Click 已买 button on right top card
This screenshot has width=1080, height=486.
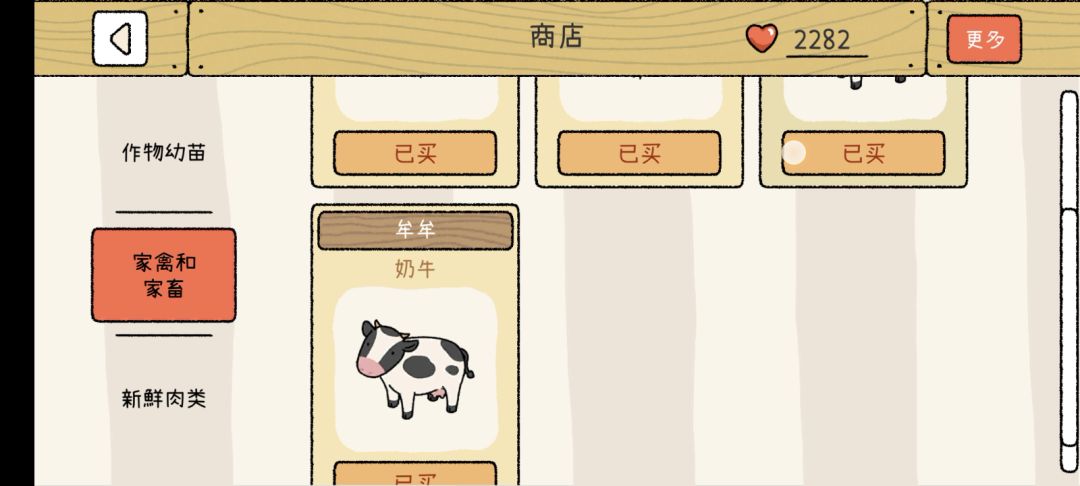[864, 154]
